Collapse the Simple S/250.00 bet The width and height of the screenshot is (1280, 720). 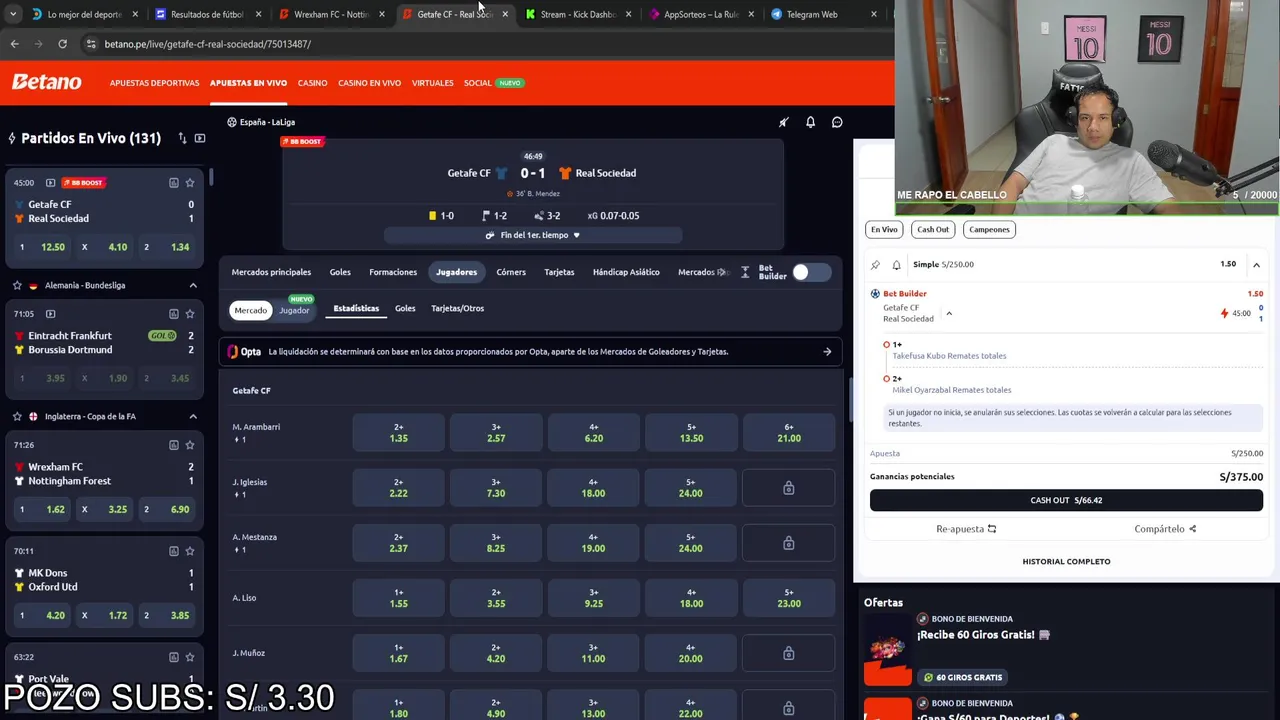click(x=1256, y=265)
